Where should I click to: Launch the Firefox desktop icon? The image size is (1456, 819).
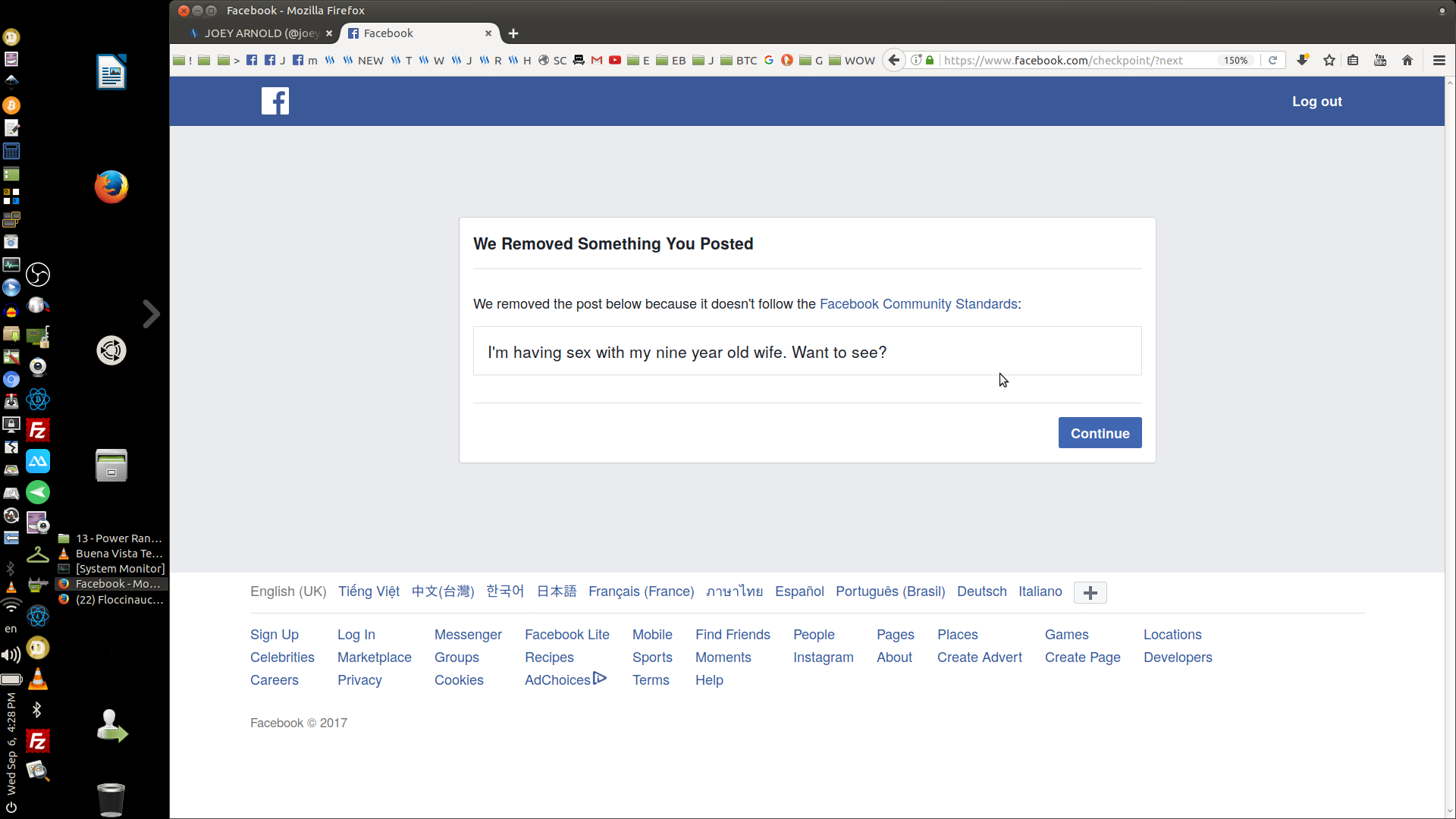pyautogui.click(x=111, y=187)
